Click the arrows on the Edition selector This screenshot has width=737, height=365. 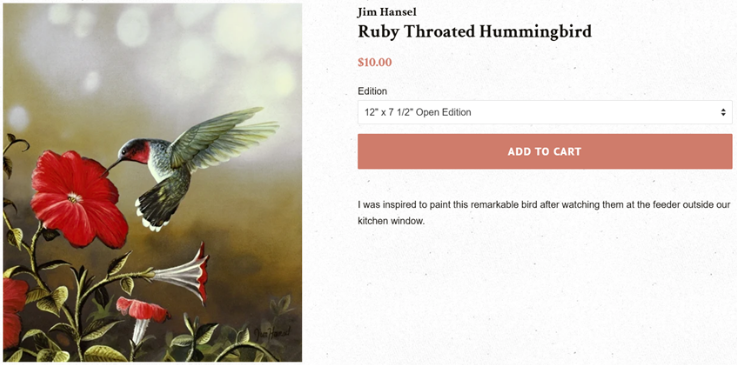point(723,112)
